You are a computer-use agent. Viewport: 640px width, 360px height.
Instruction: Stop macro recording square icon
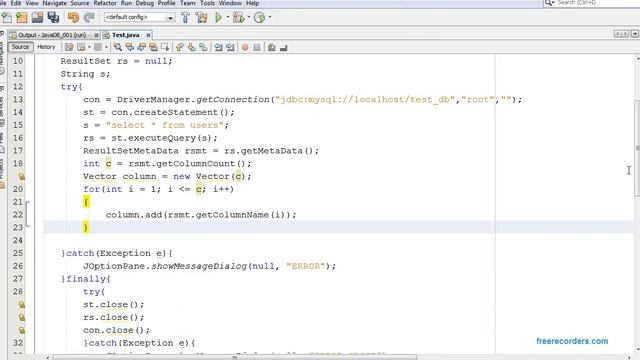[257, 47]
